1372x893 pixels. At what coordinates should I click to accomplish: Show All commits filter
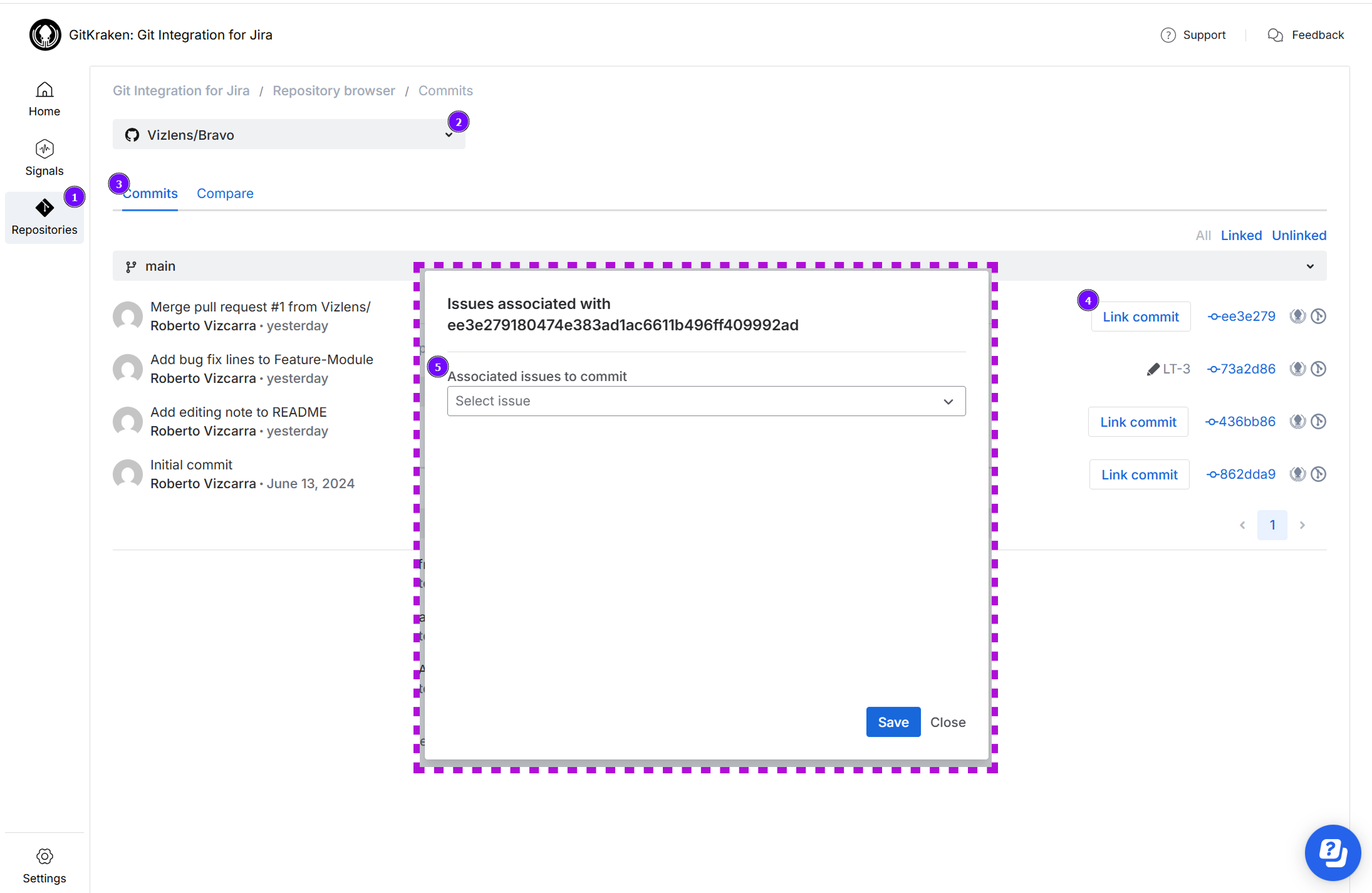point(1203,236)
